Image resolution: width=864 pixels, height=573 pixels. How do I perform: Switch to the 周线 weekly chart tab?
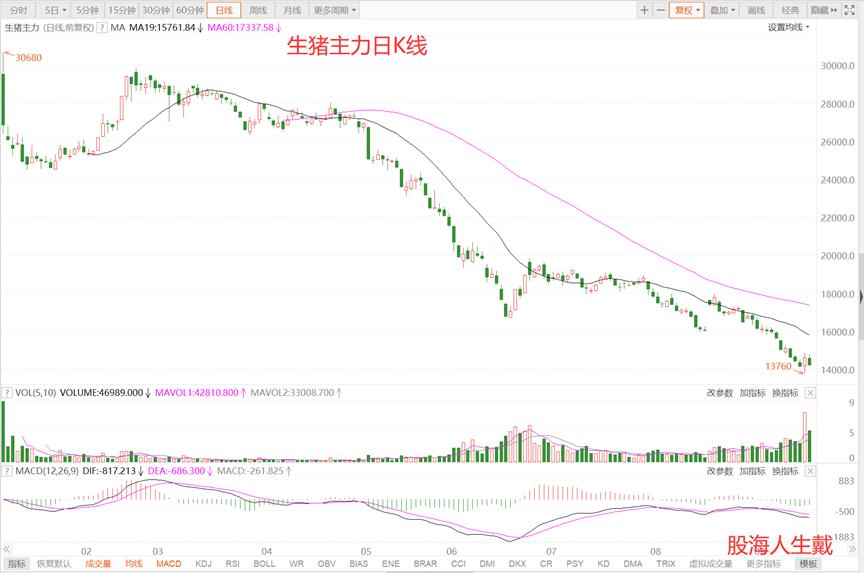pyautogui.click(x=258, y=10)
